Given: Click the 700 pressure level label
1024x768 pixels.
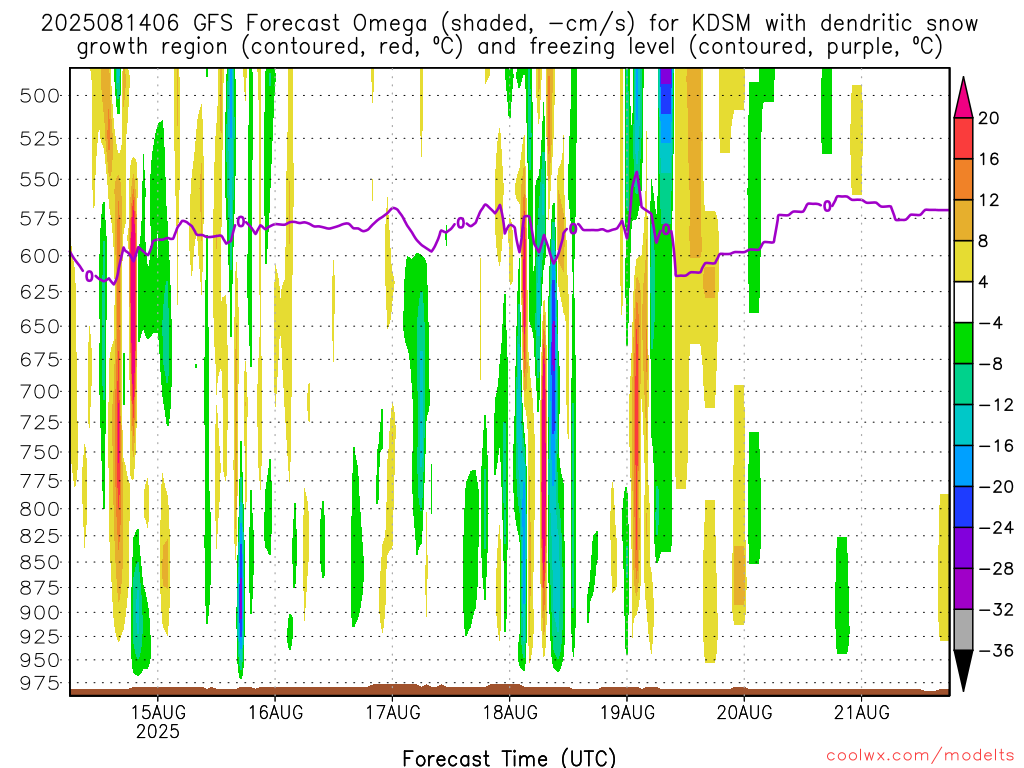Looking at the screenshot, I should [39, 392].
